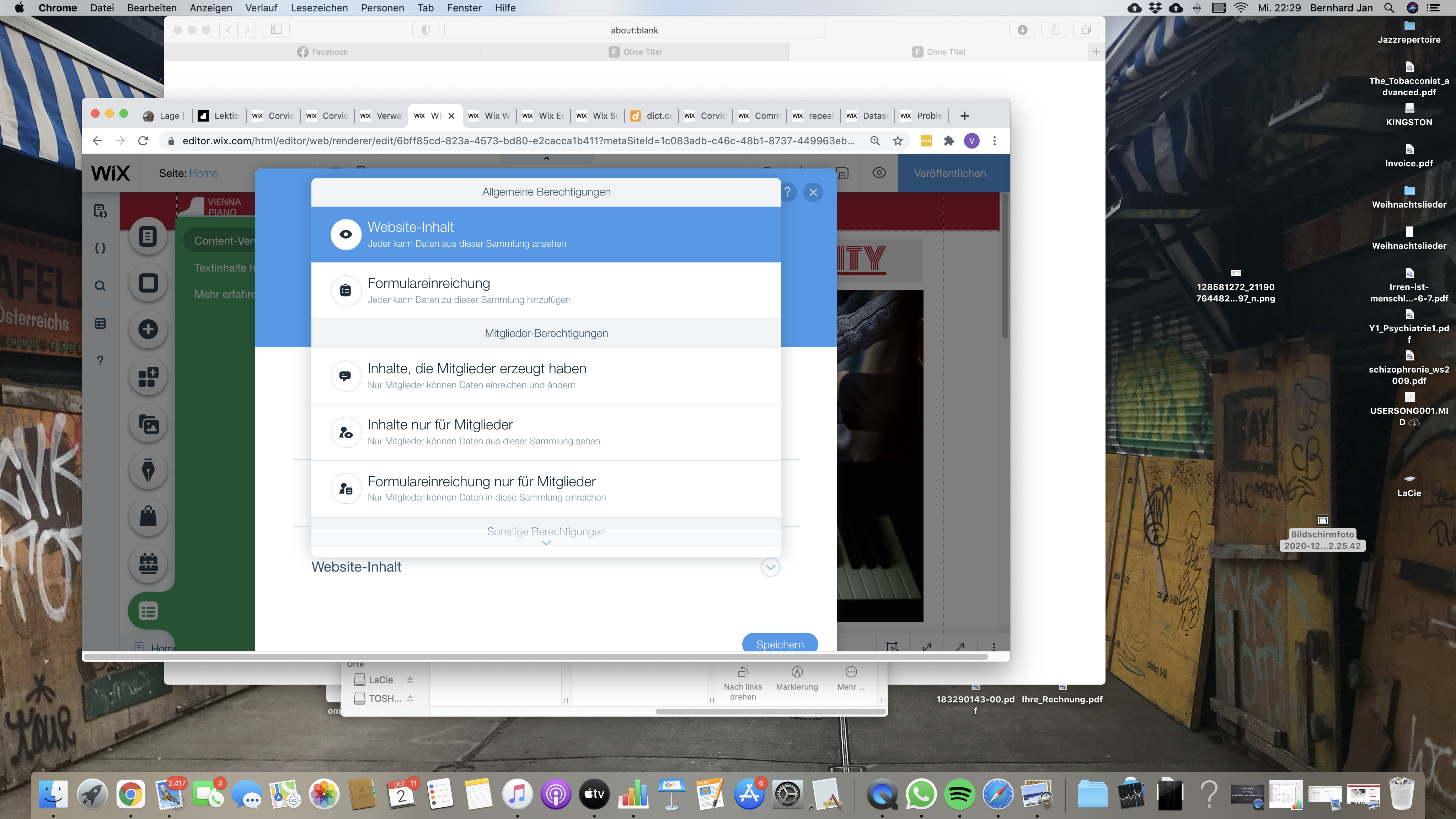Close the permissions dialog with the X

click(813, 192)
